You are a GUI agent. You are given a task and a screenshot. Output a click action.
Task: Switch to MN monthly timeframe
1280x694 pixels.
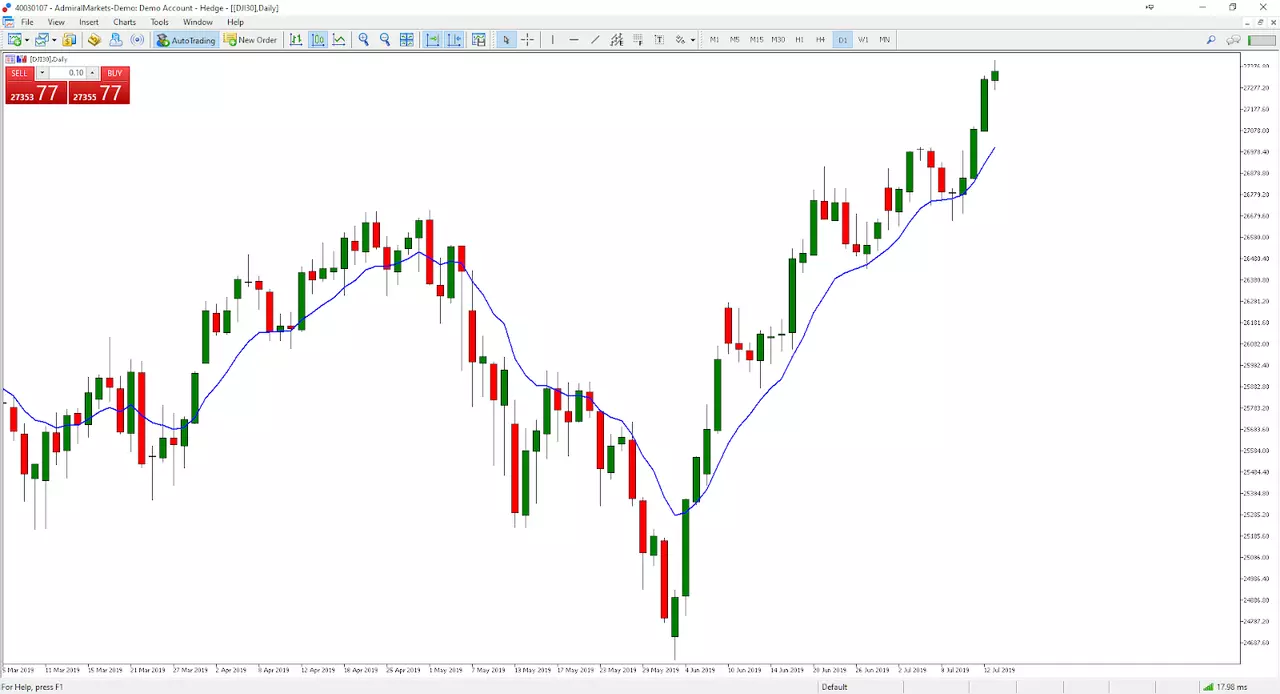point(884,40)
